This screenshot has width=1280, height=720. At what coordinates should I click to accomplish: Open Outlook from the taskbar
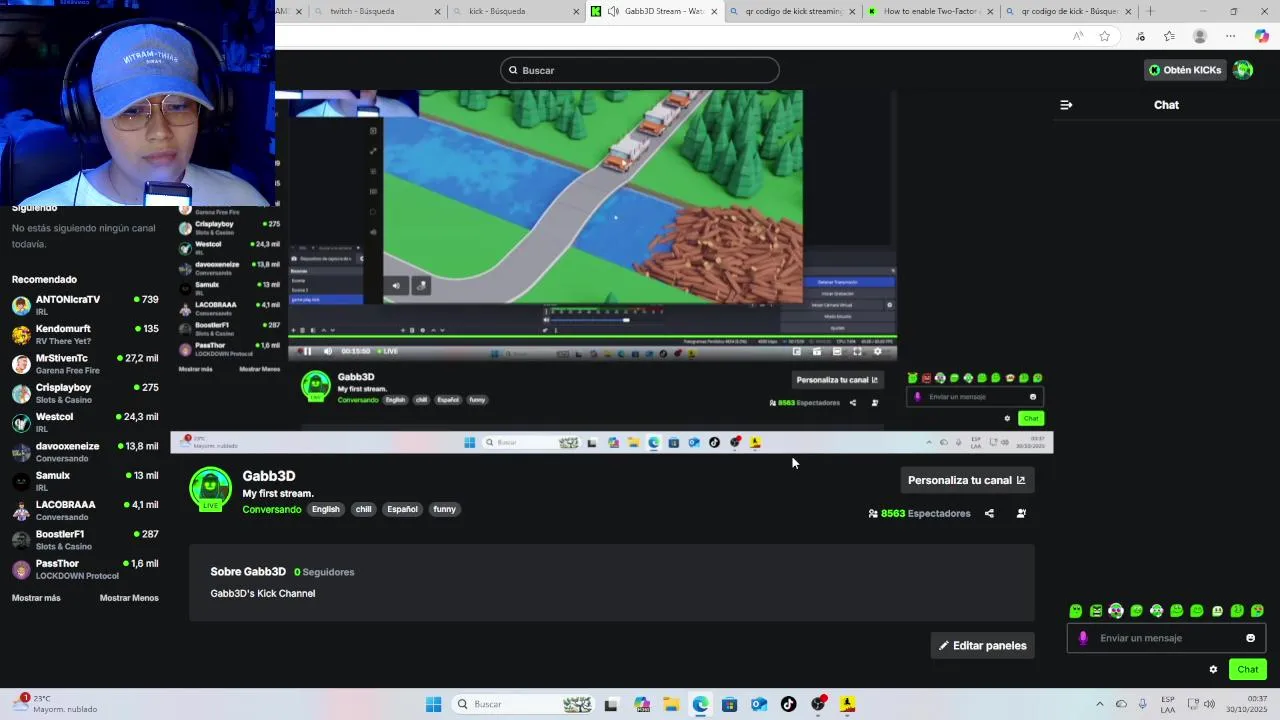point(759,704)
